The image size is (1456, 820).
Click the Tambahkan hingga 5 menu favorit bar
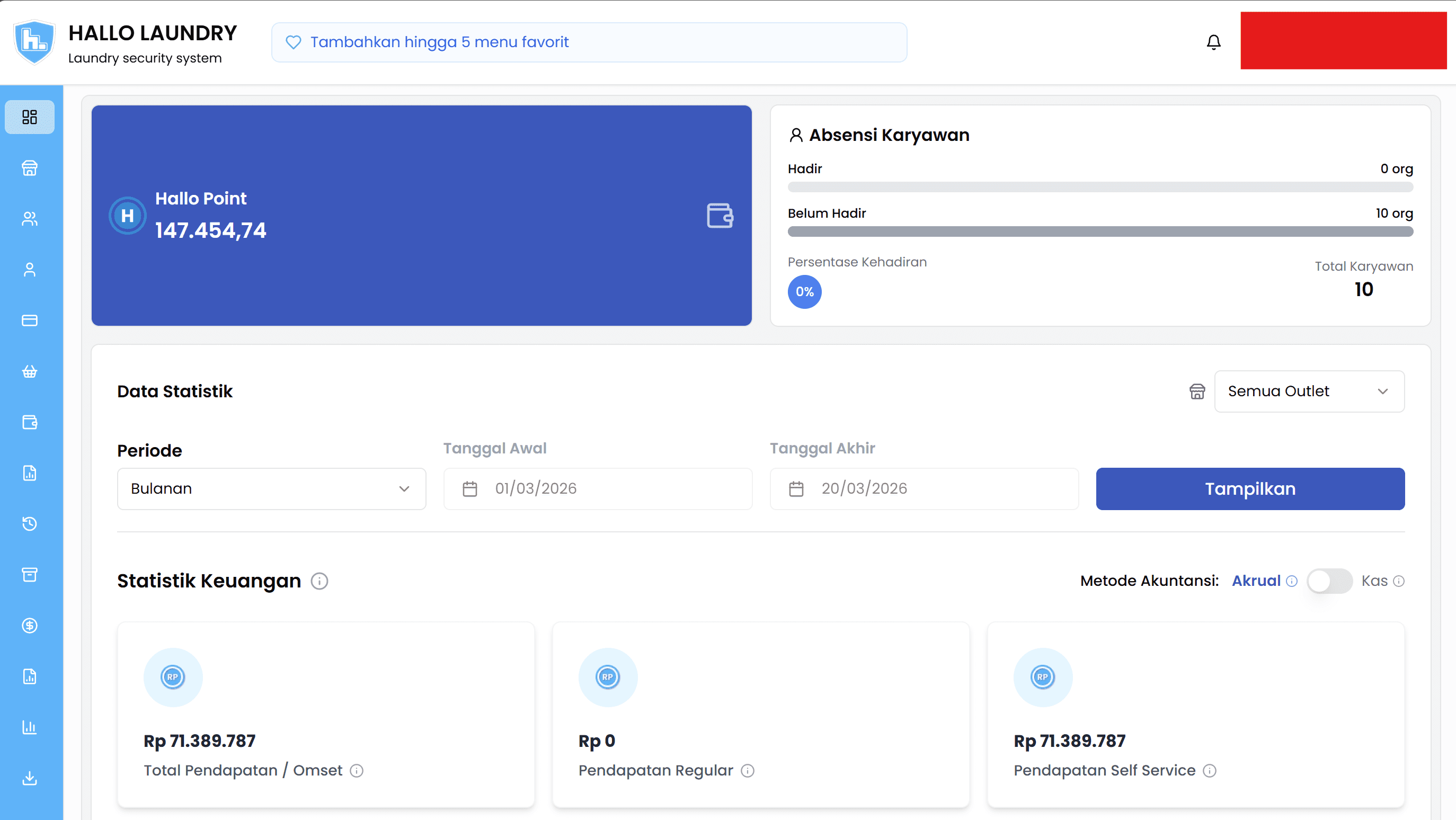[x=589, y=42]
